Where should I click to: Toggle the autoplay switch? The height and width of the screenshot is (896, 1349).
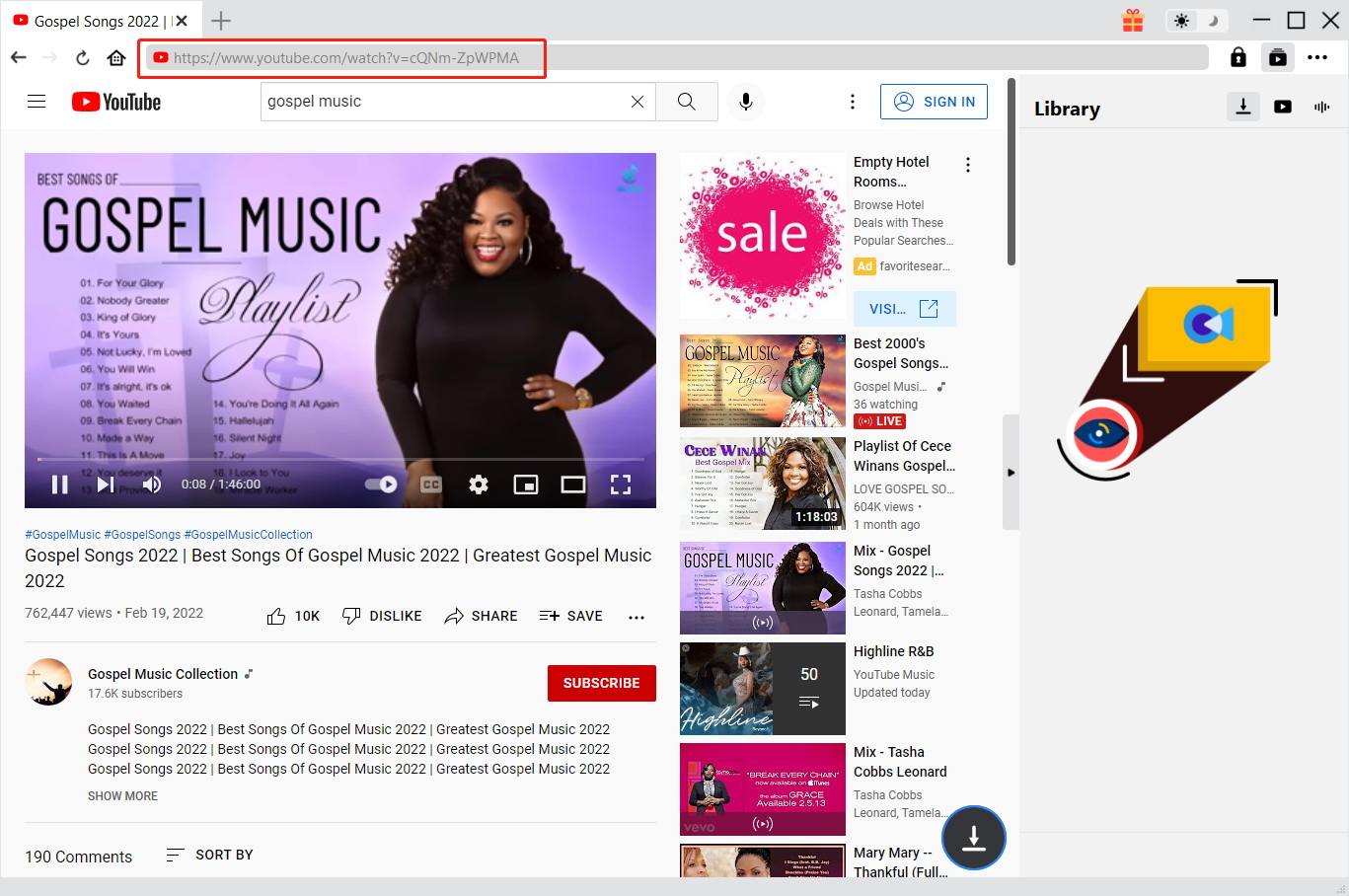[381, 485]
